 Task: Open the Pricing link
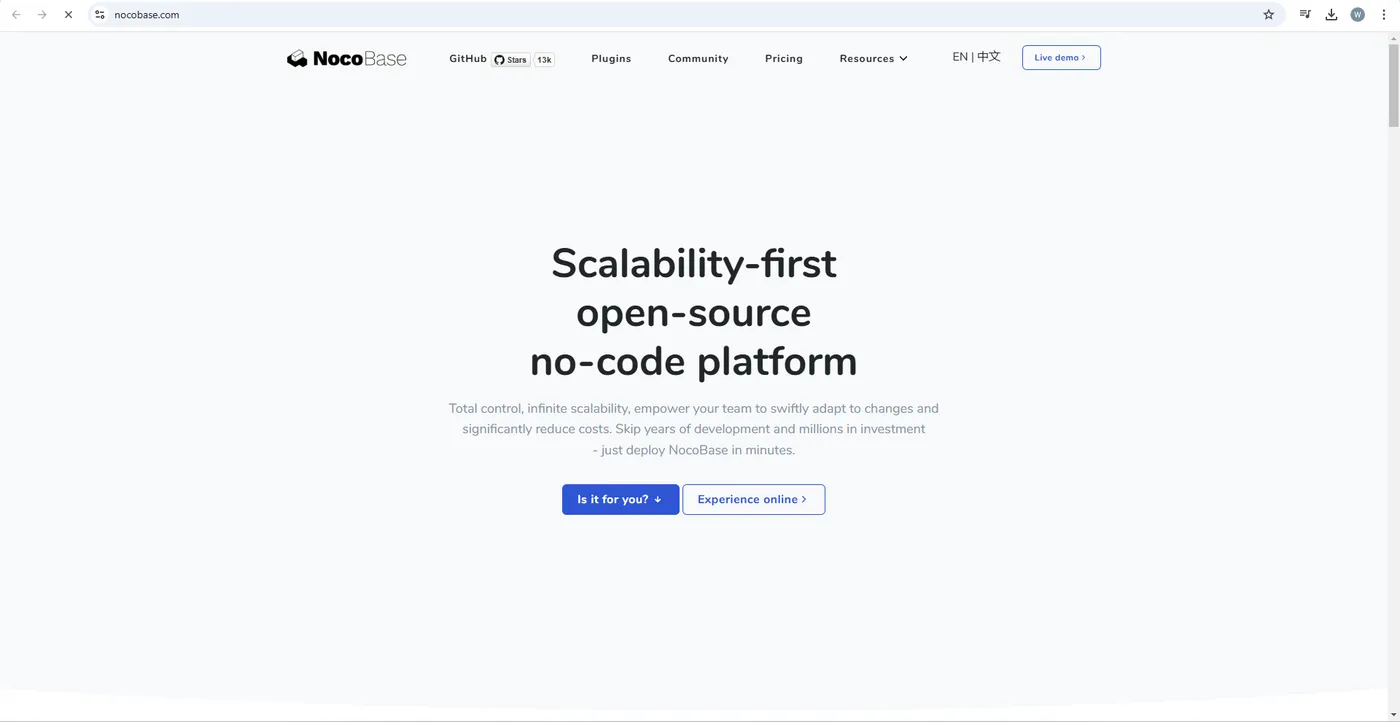[783, 58]
